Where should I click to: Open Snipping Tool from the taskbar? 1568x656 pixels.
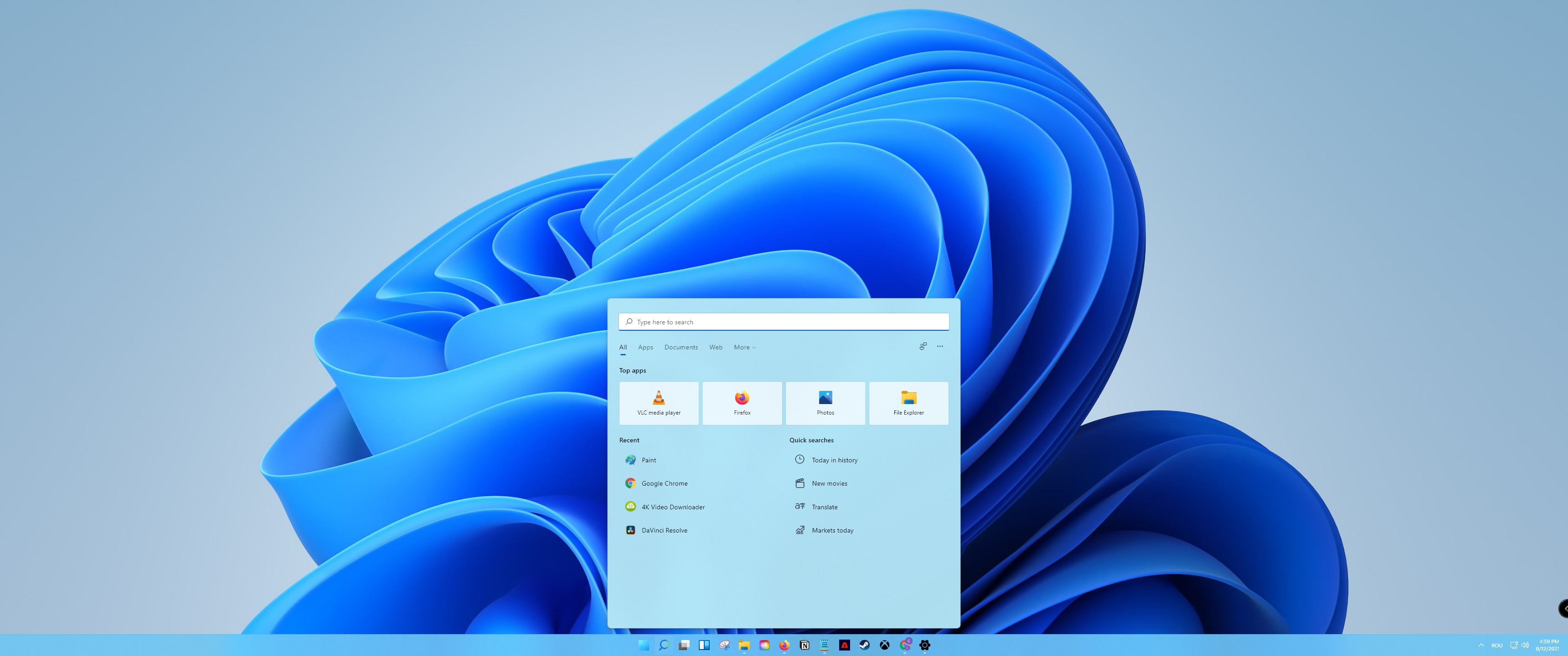(724, 645)
